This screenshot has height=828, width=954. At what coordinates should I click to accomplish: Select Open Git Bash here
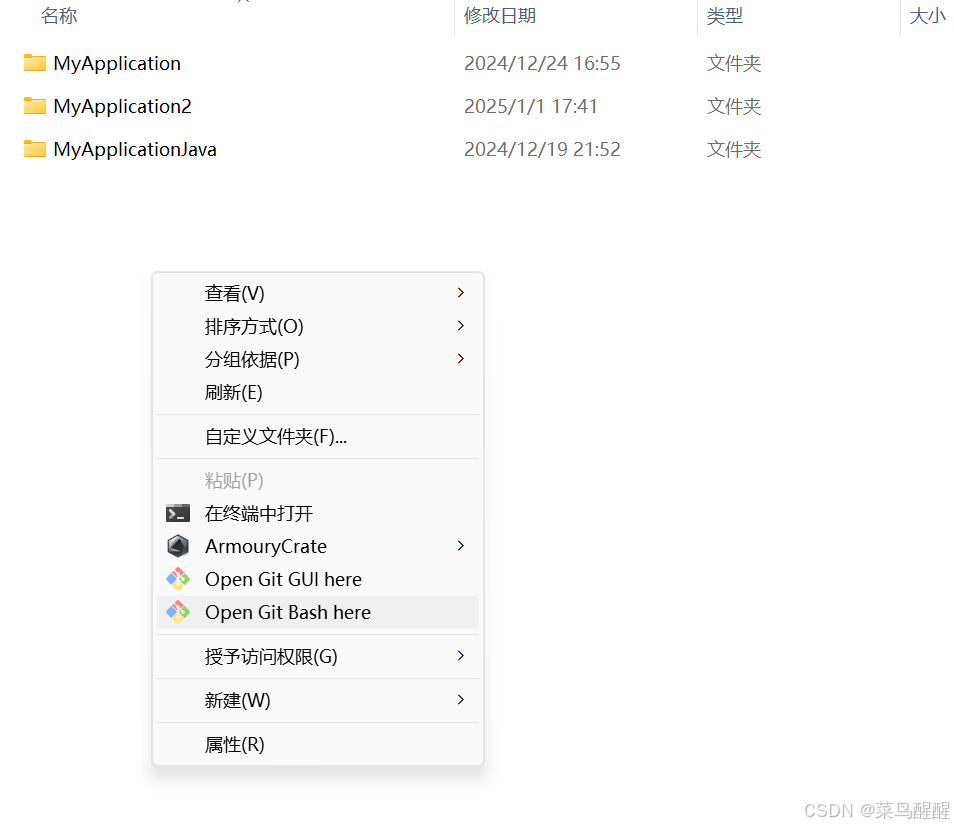pyautogui.click(x=318, y=612)
